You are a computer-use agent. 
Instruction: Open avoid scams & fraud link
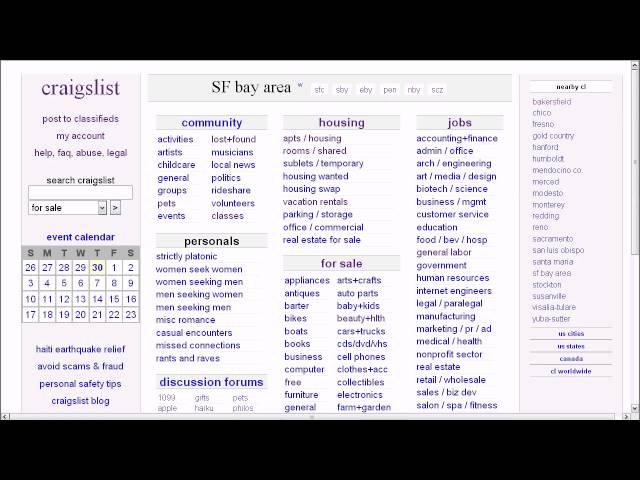pos(80,366)
